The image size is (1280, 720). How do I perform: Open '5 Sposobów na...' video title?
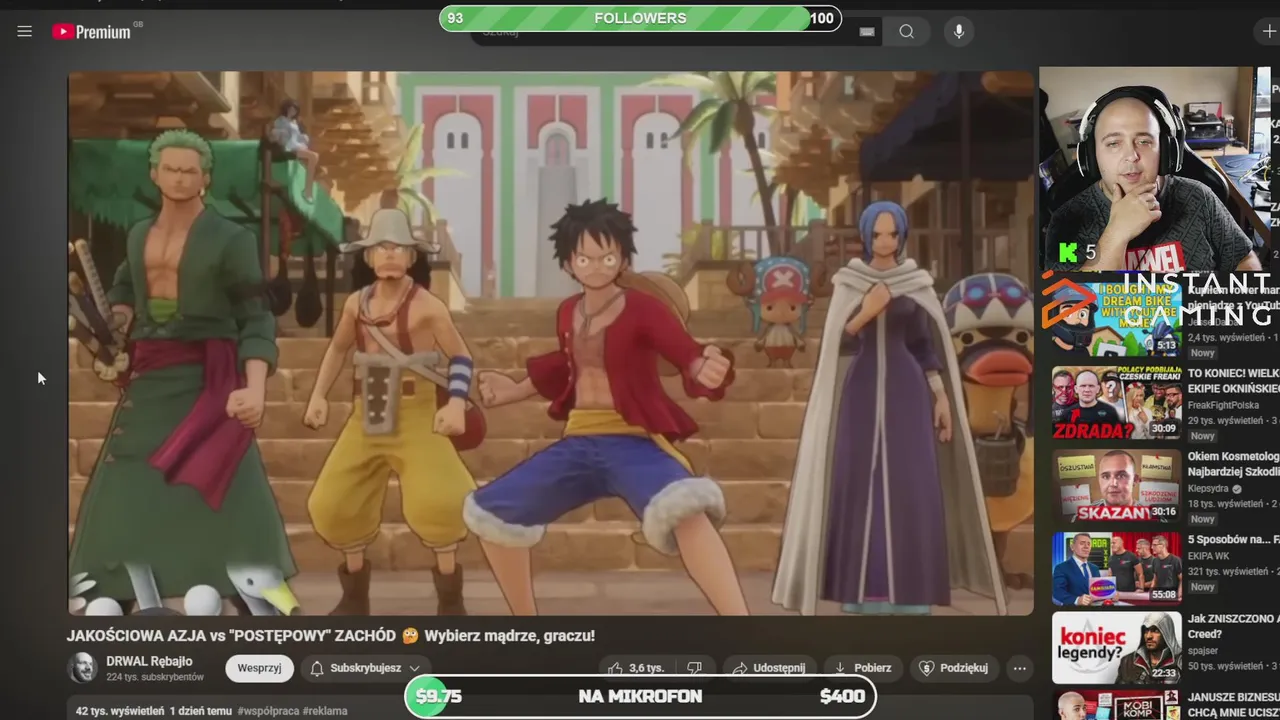[x=1233, y=540]
